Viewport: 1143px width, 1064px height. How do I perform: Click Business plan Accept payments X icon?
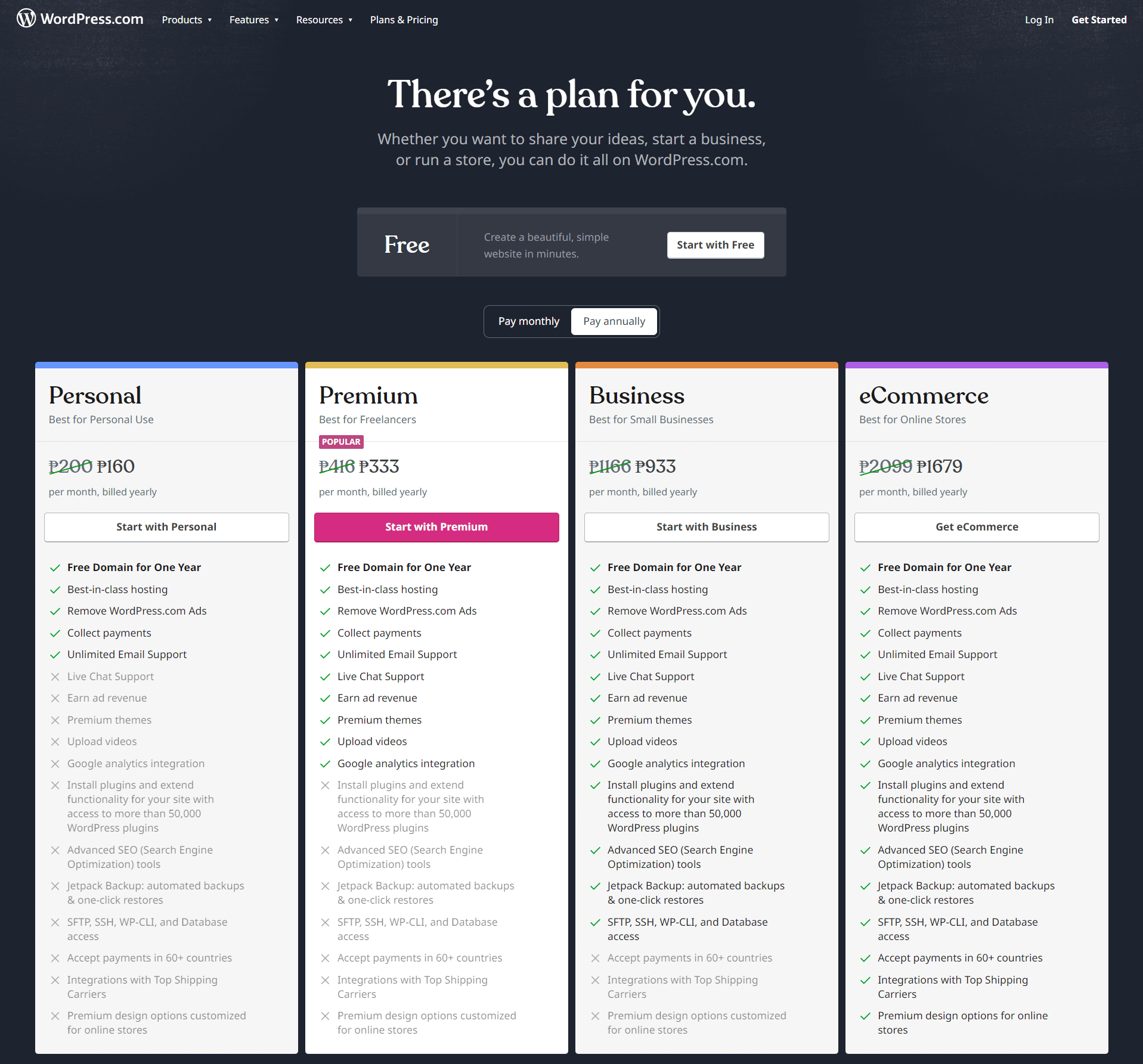click(595, 958)
